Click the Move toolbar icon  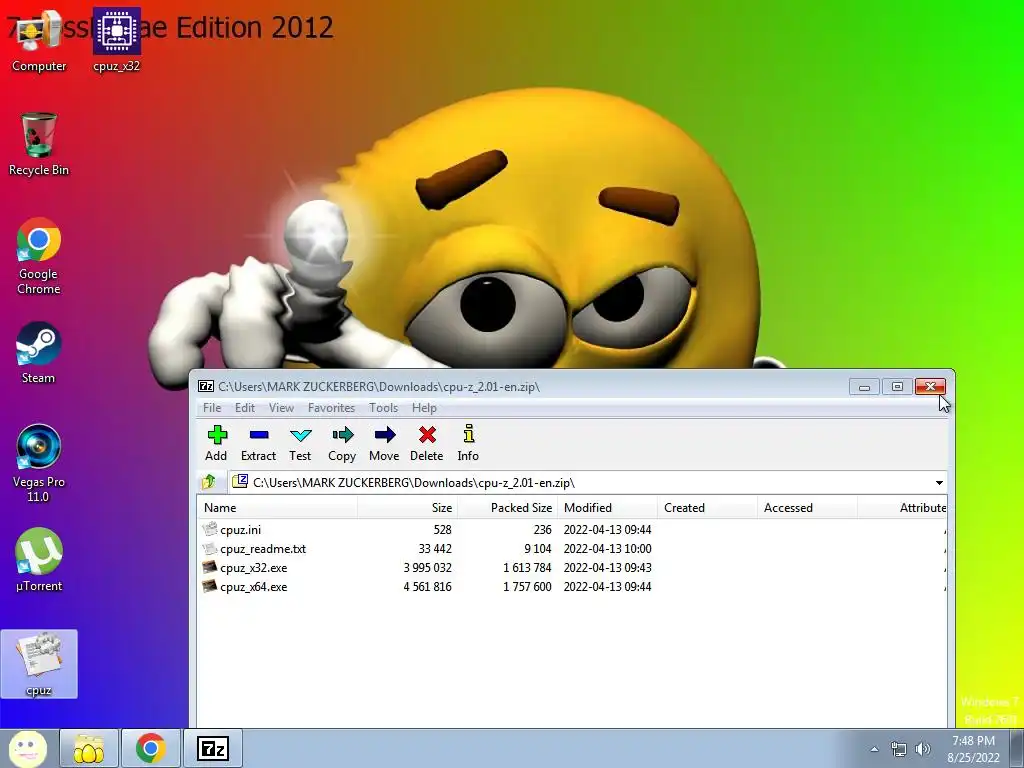point(385,435)
